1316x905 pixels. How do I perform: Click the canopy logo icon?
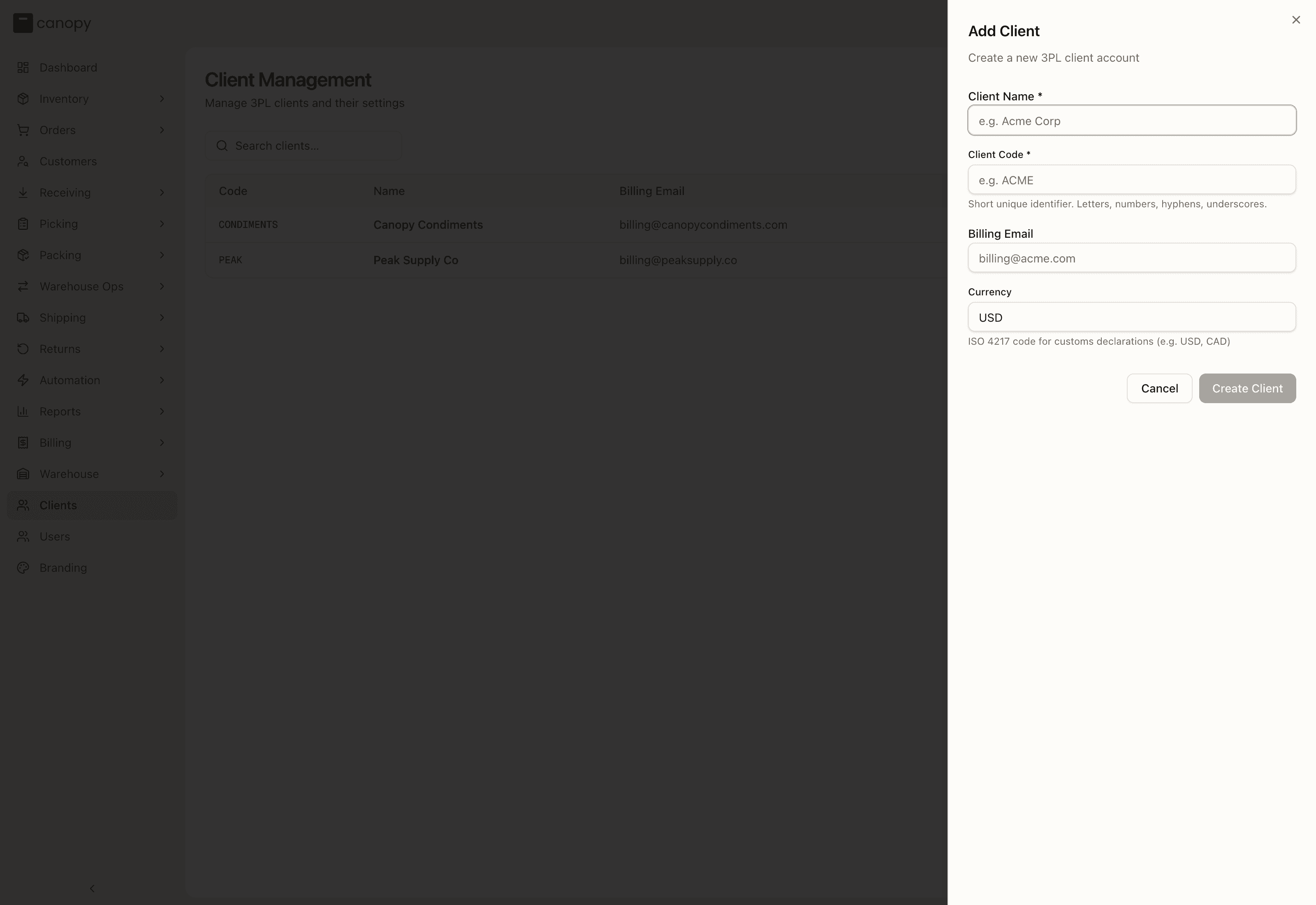23,23
